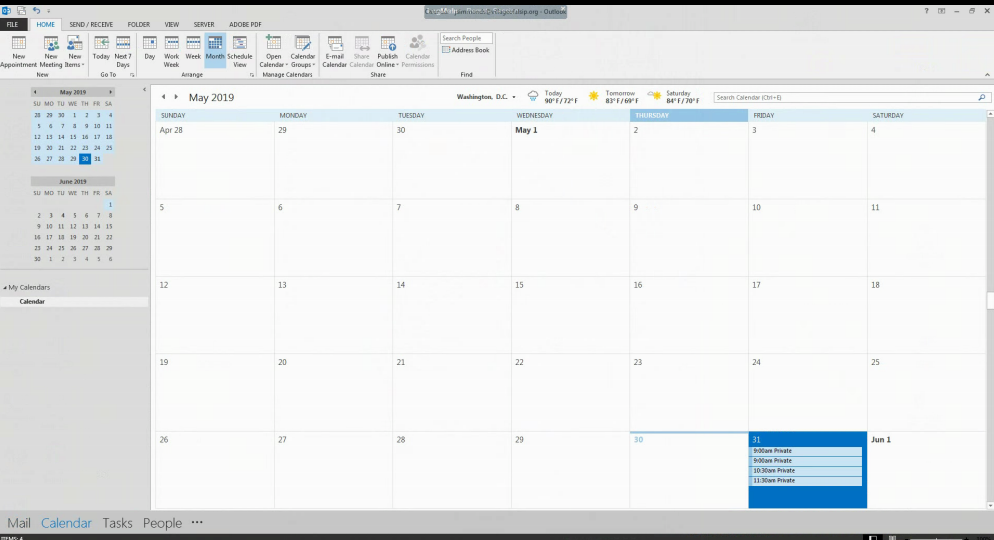Click the Search Calendar field
The height and width of the screenshot is (540, 994).
pyautogui.click(x=845, y=98)
